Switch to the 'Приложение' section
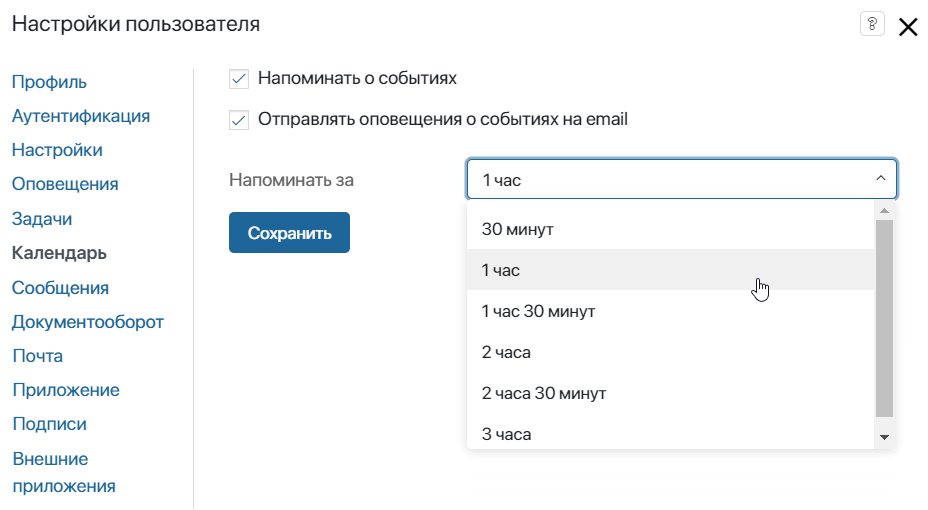This screenshot has width=928, height=510. [66, 390]
